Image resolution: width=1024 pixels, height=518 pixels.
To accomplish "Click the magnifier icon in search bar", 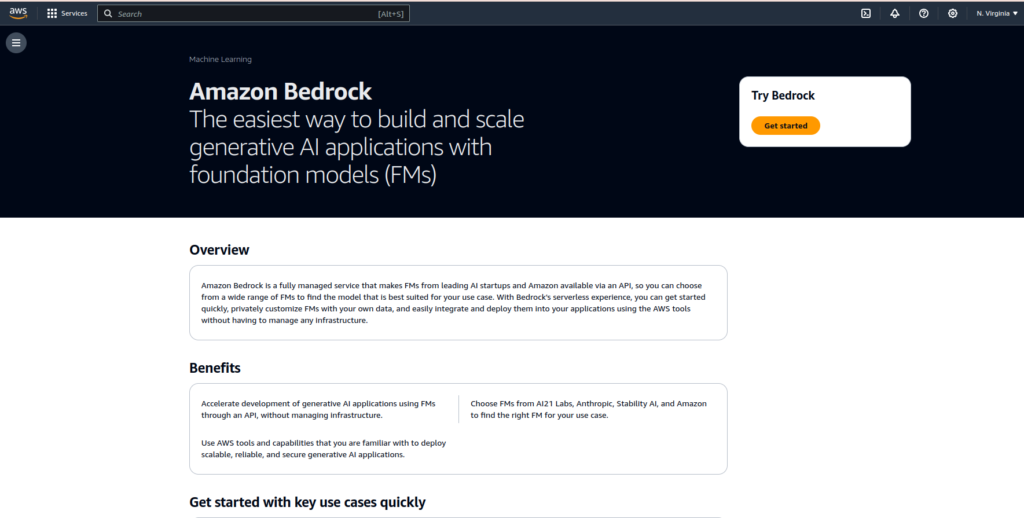I will (x=108, y=13).
